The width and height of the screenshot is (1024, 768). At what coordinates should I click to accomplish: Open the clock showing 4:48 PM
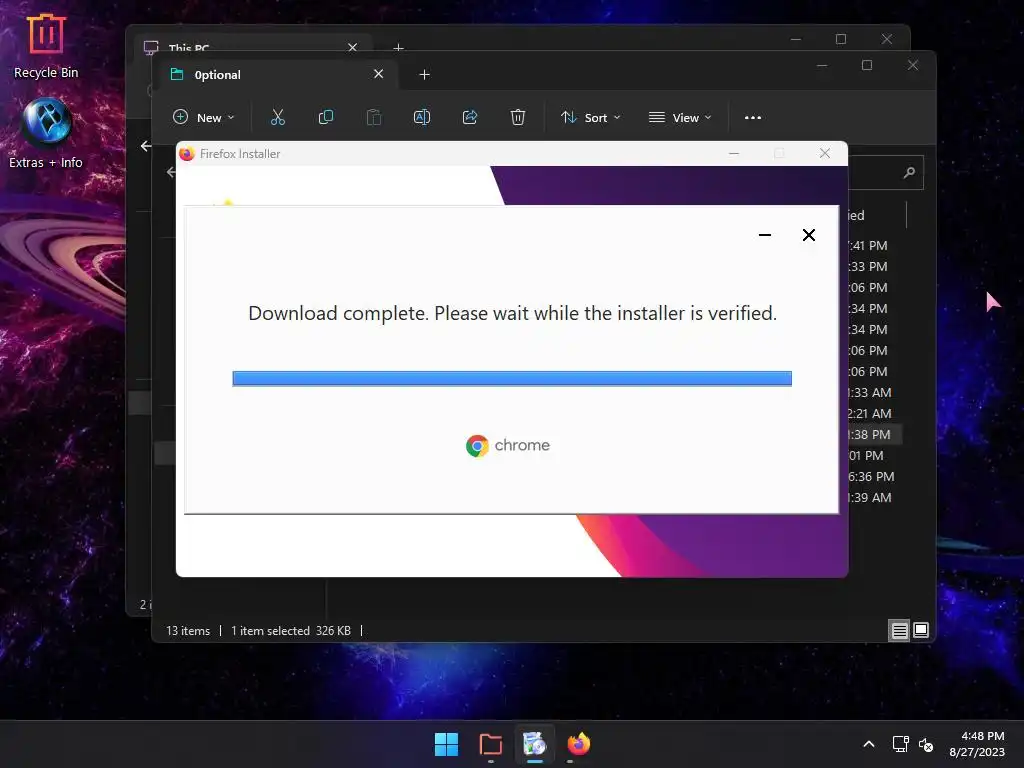[x=977, y=744]
